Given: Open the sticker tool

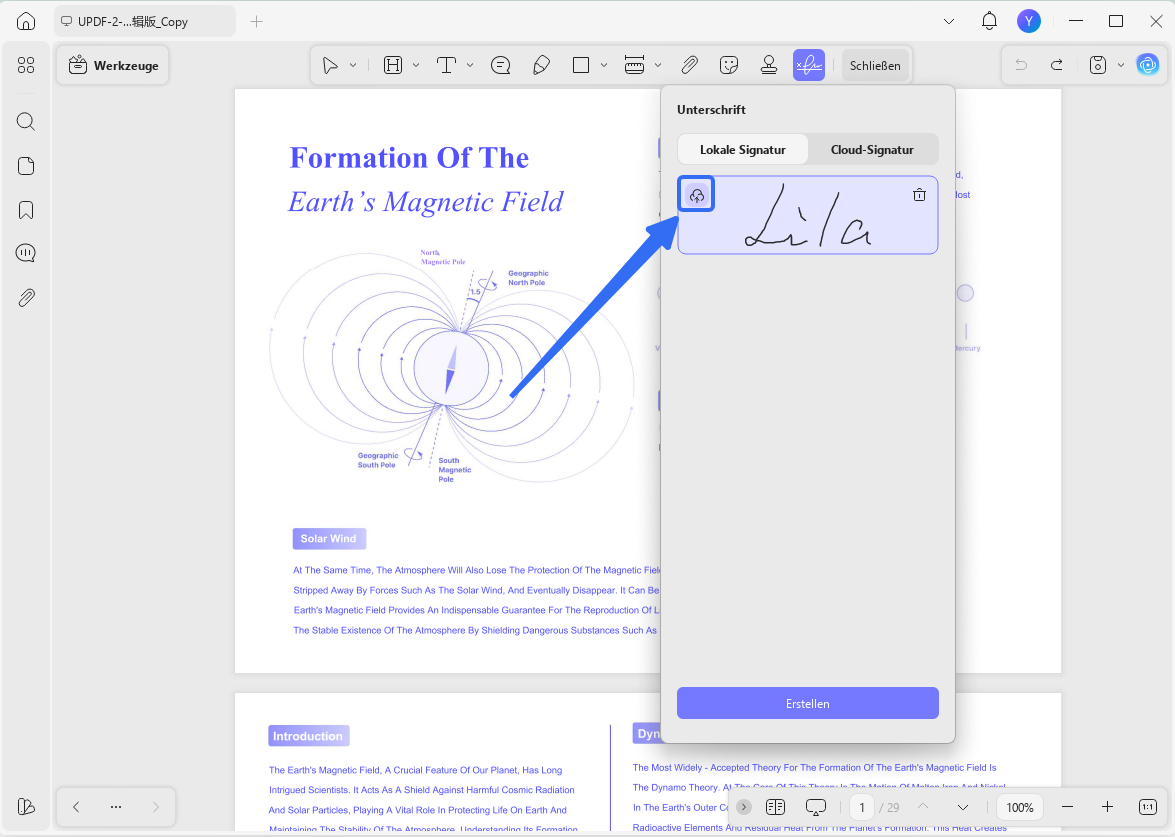Looking at the screenshot, I should (x=729, y=65).
